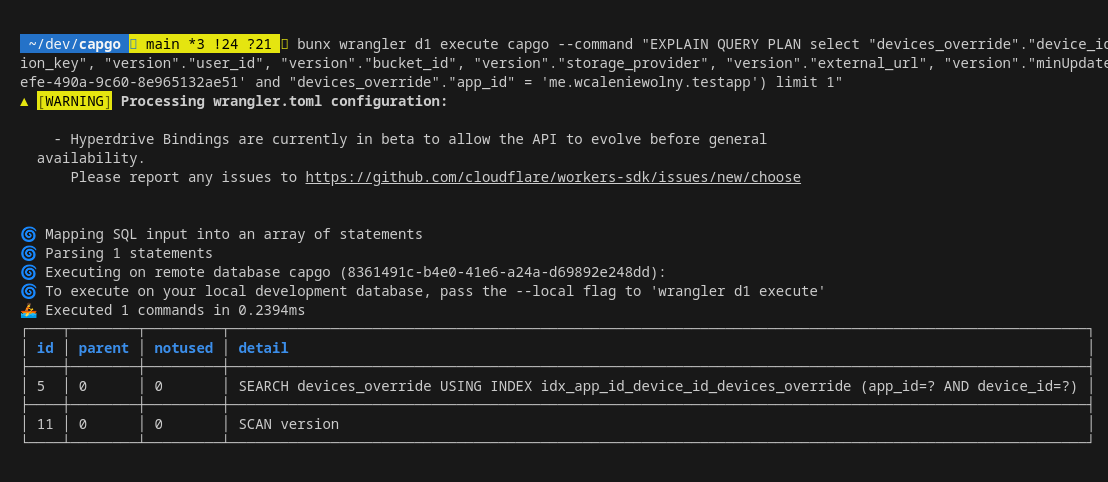Click the ~/dev/capgo prompt path segment
Image resolution: width=1108 pixels, height=482 pixels.
tap(74, 44)
